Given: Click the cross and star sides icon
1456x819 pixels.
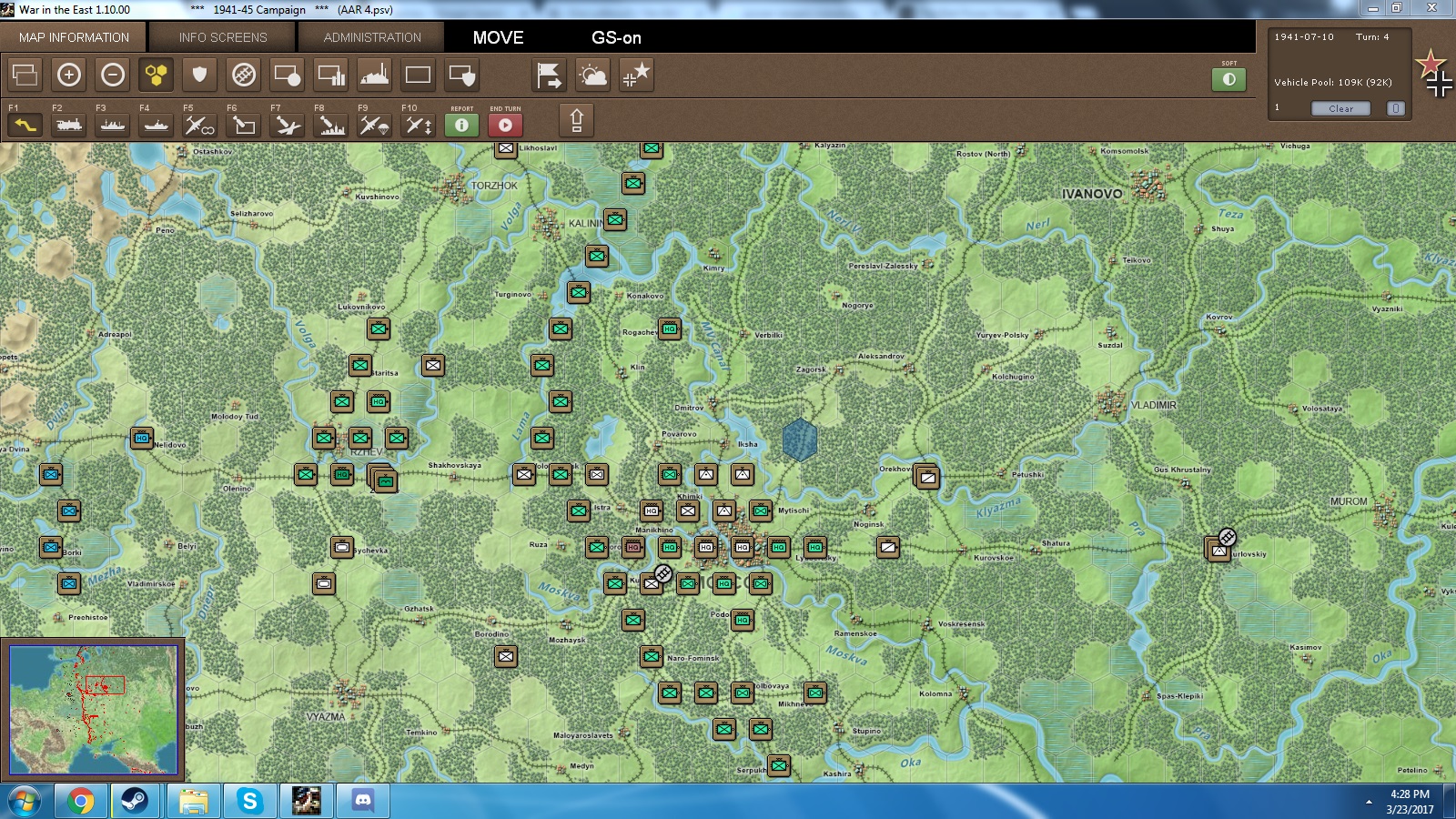Looking at the screenshot, I should point(637,75).
